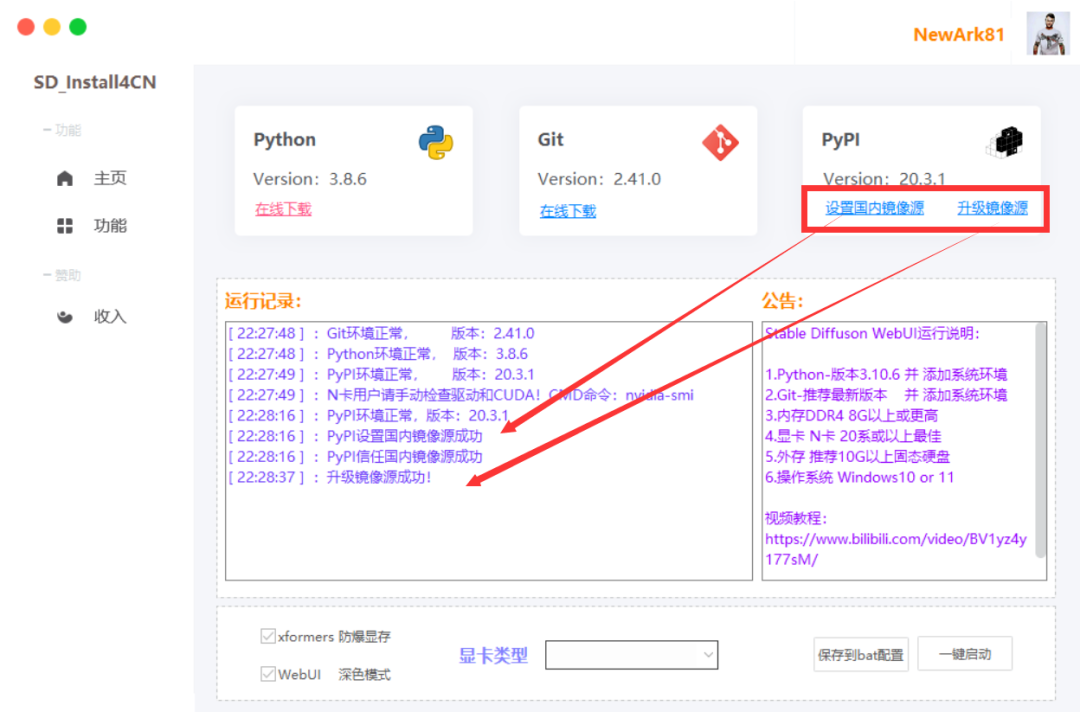The image size is (1080, 712).
Task: Open the NewArk81 avatar picture
Action: (1048, 33)
